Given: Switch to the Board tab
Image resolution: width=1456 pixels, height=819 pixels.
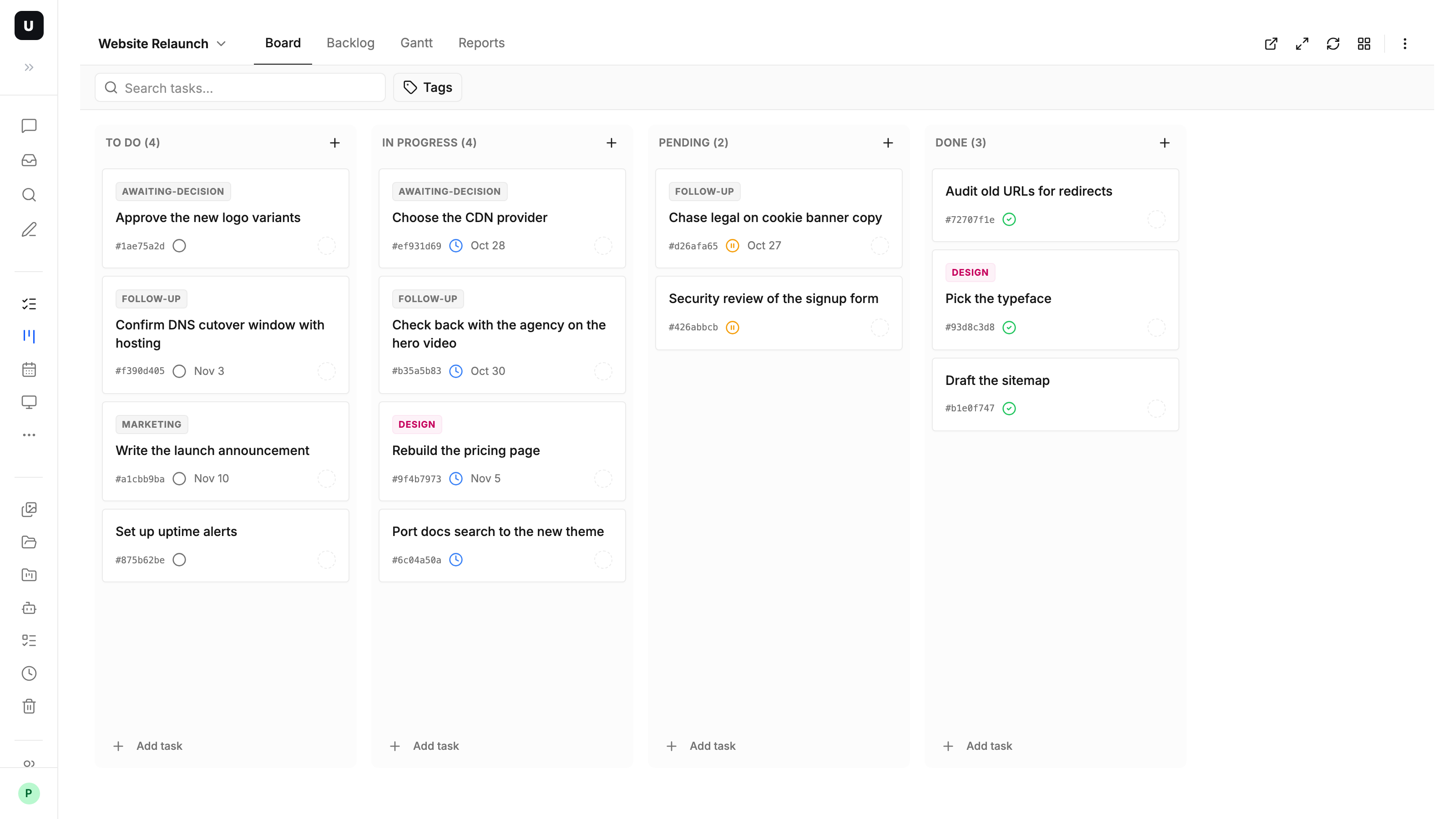Looking at the screenshot, I should 283,44.
